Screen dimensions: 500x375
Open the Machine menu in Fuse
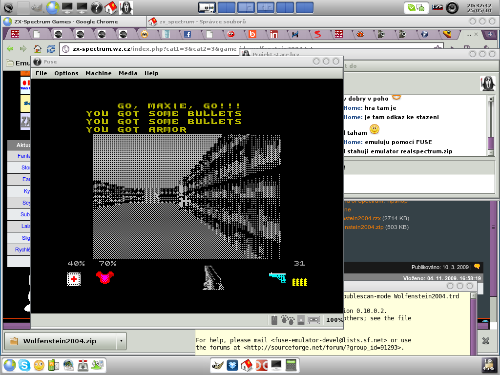point(98,73)
